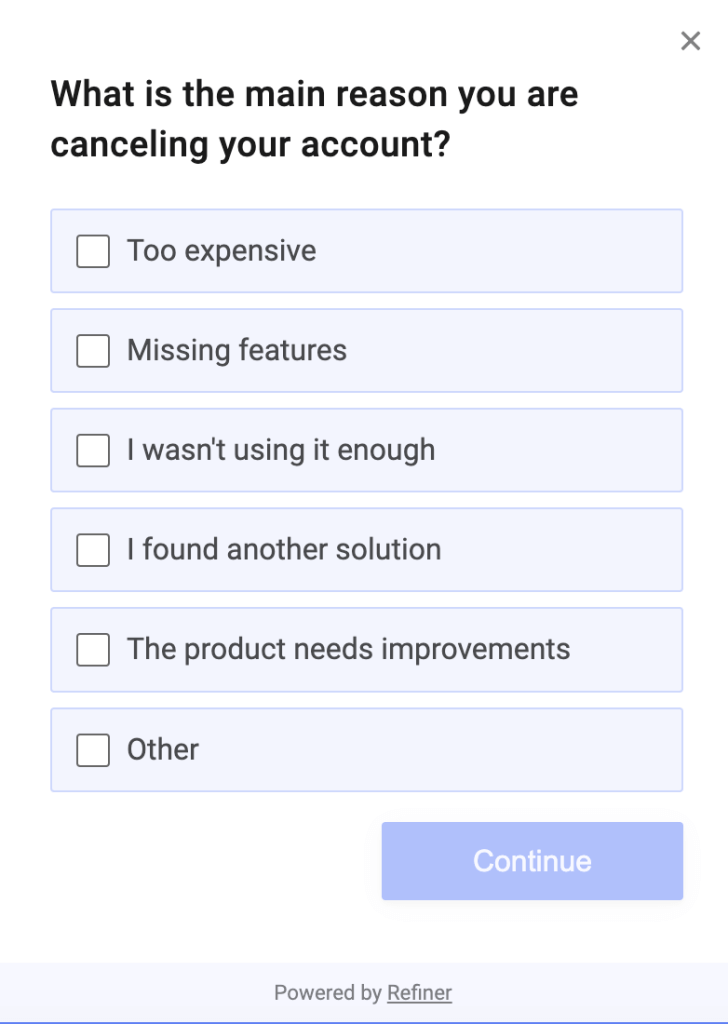
Task: Select the 'I wasn't using it enough' text
Action: tap(281, 451)
